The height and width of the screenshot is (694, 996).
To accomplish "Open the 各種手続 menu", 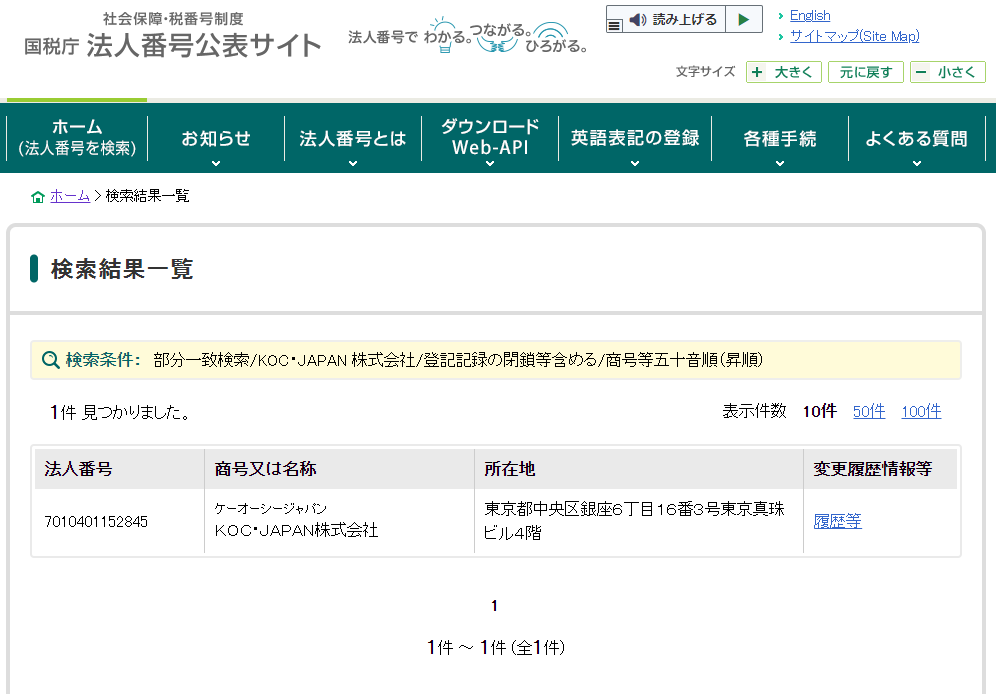I will (x=780, y=138).
